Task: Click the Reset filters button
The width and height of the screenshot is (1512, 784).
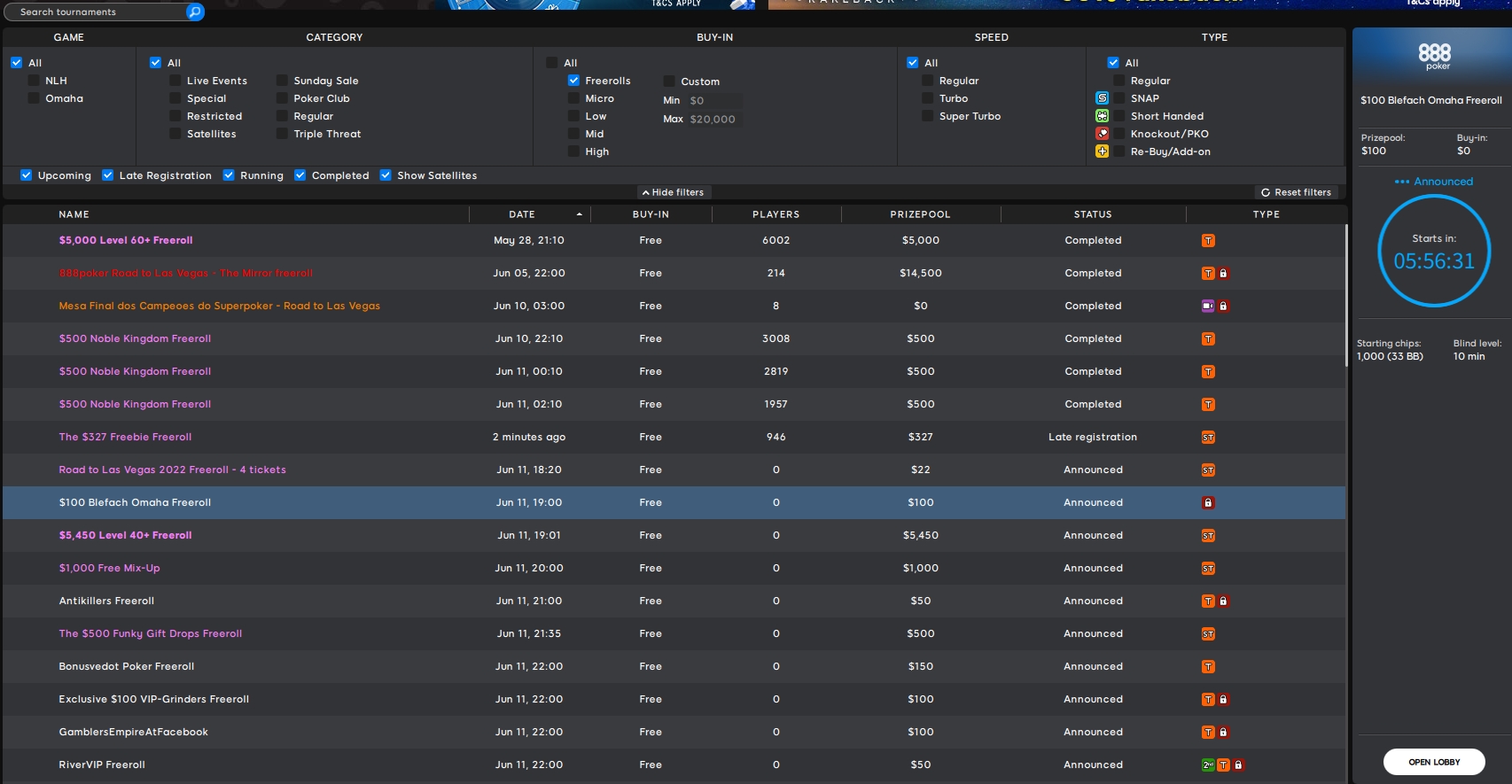Action: point(1296,192)
